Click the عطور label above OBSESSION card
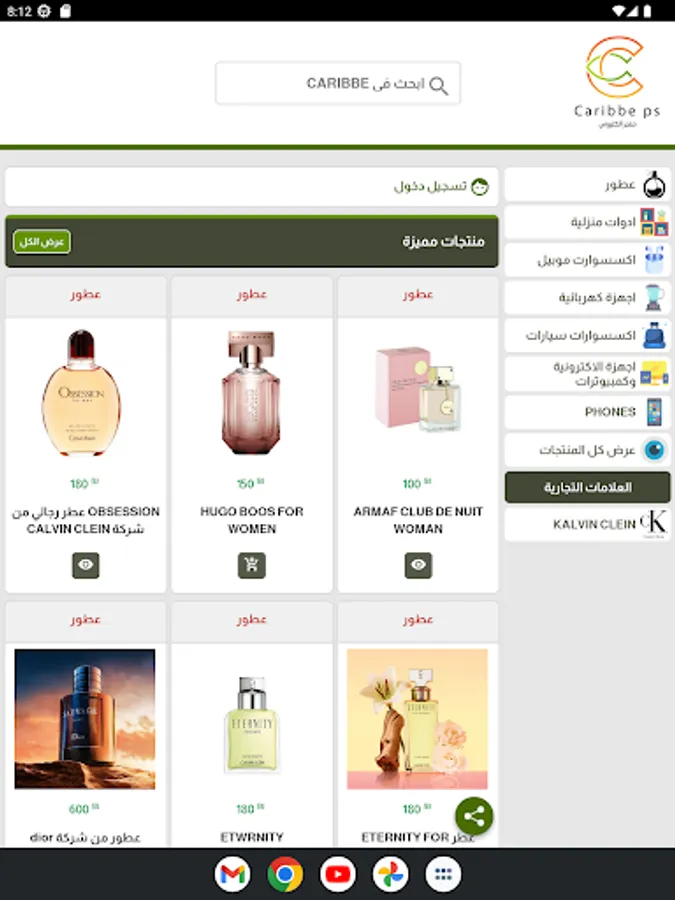Image resolution: width=675 pixels, height=900 pixels. [x=86, y=294]
